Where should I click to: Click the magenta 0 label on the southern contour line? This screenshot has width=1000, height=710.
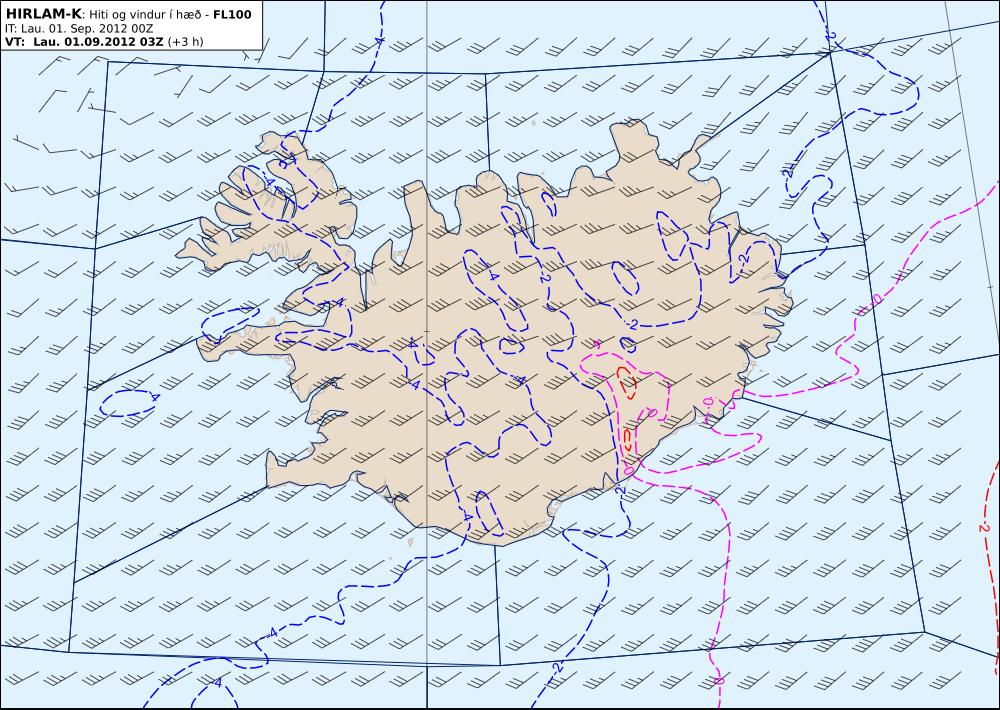[x=719, y=681]
